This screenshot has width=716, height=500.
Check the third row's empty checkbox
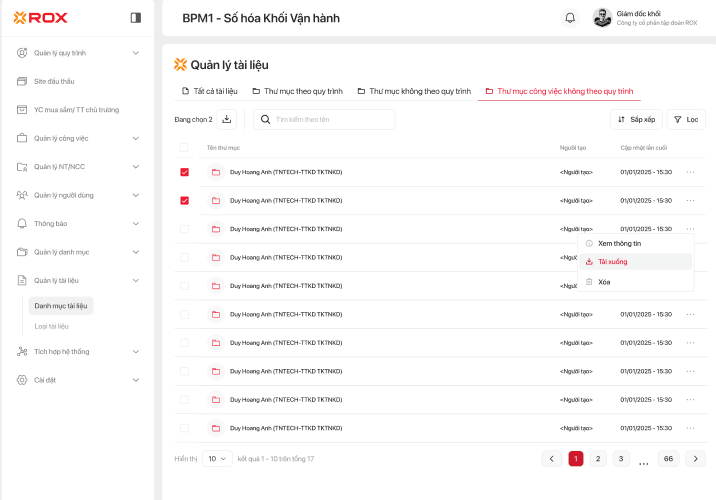[x=184, y=229]
